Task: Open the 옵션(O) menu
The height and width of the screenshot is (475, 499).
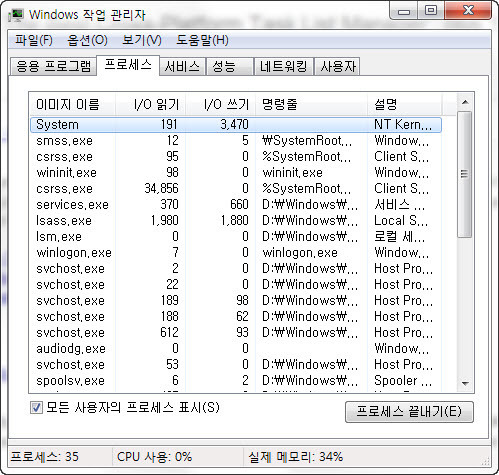Action: pyautogui.click(x=87, y=40)
